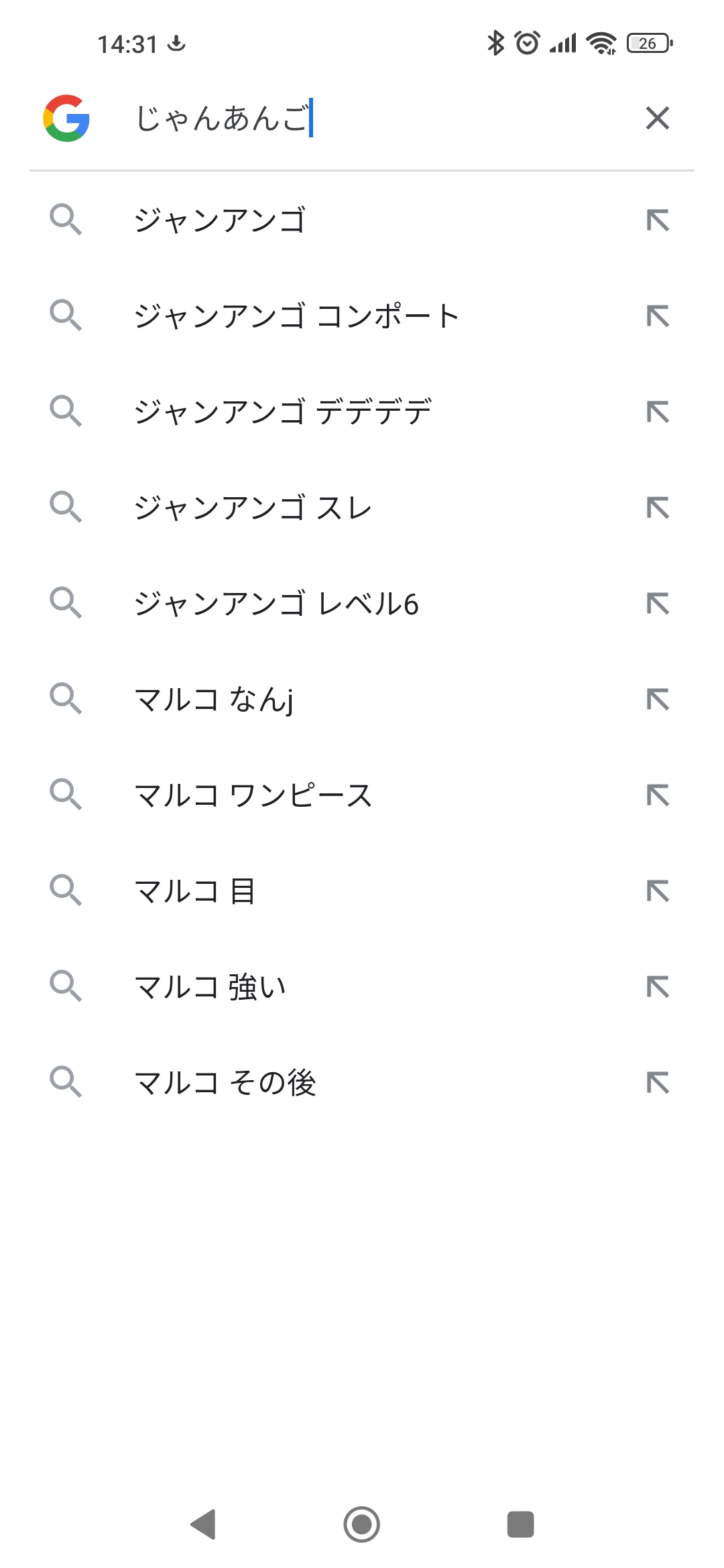Tap the arrow beside ジャンアンゴ デデデデ

(x=658, y=412)
